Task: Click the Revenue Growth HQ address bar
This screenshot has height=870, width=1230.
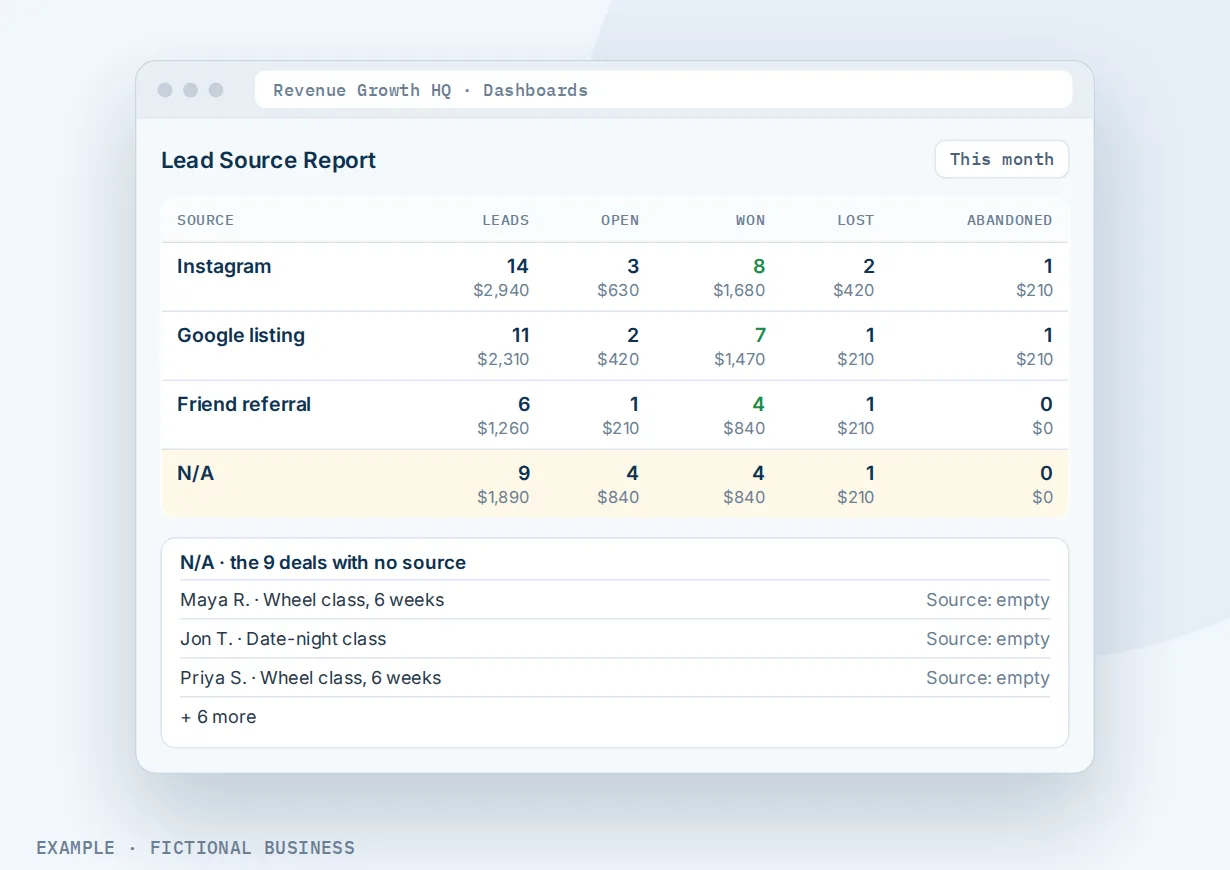Action: click(663, 90)
